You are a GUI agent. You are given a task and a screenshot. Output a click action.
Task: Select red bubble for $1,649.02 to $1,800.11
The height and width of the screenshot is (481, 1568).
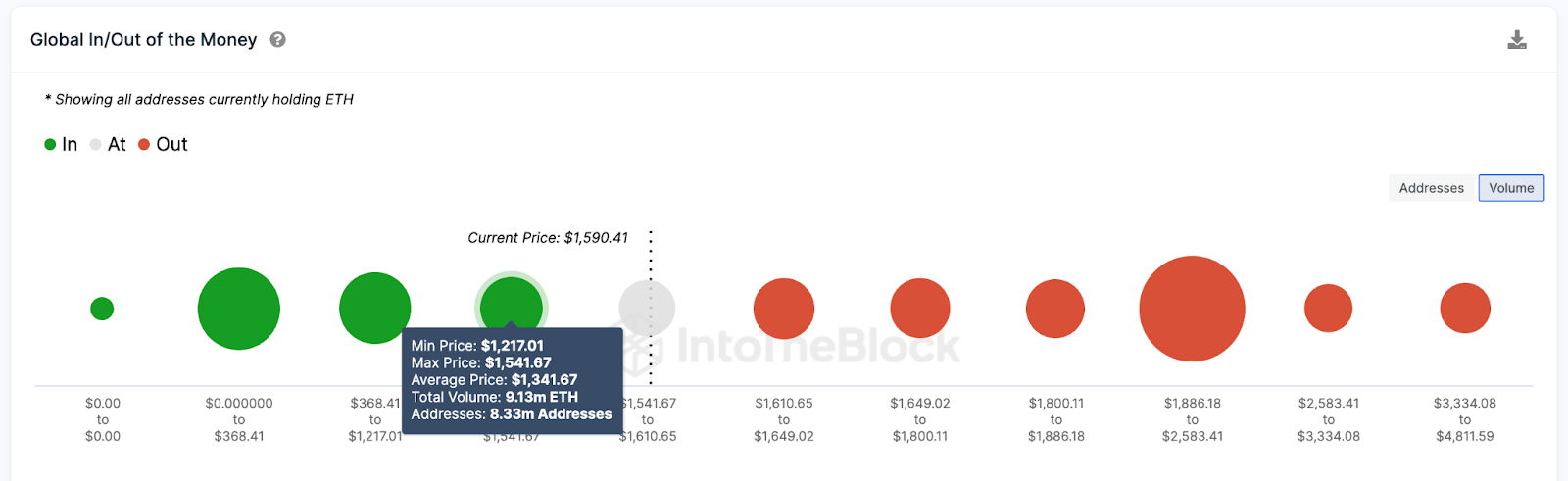coord(920,309)
